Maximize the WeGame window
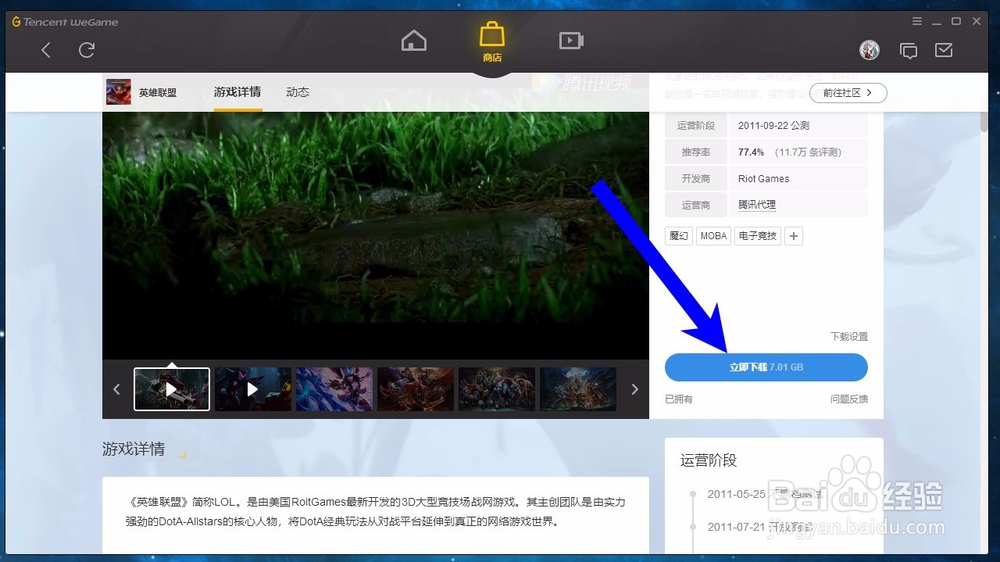Image resolution: width=1000 pixels, height=562 pixels. 956,21
